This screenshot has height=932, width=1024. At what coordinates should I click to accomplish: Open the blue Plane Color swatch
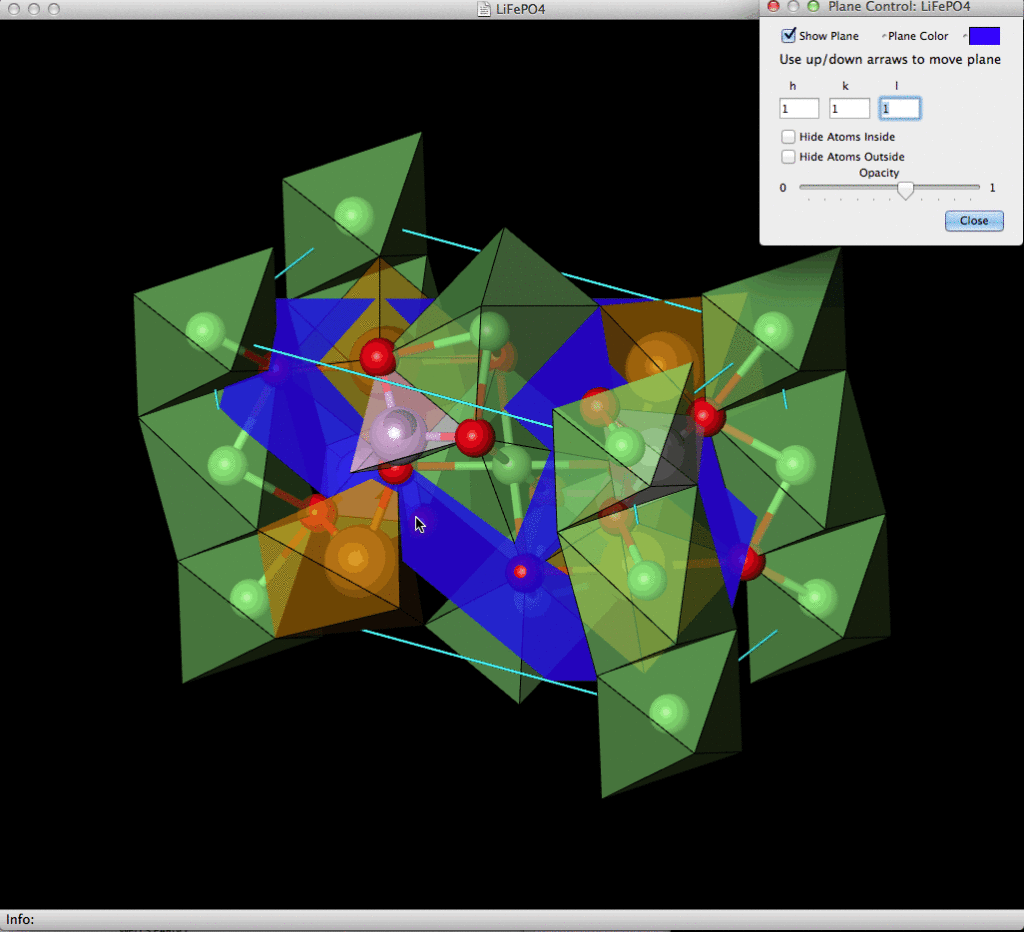click(984, 36)
